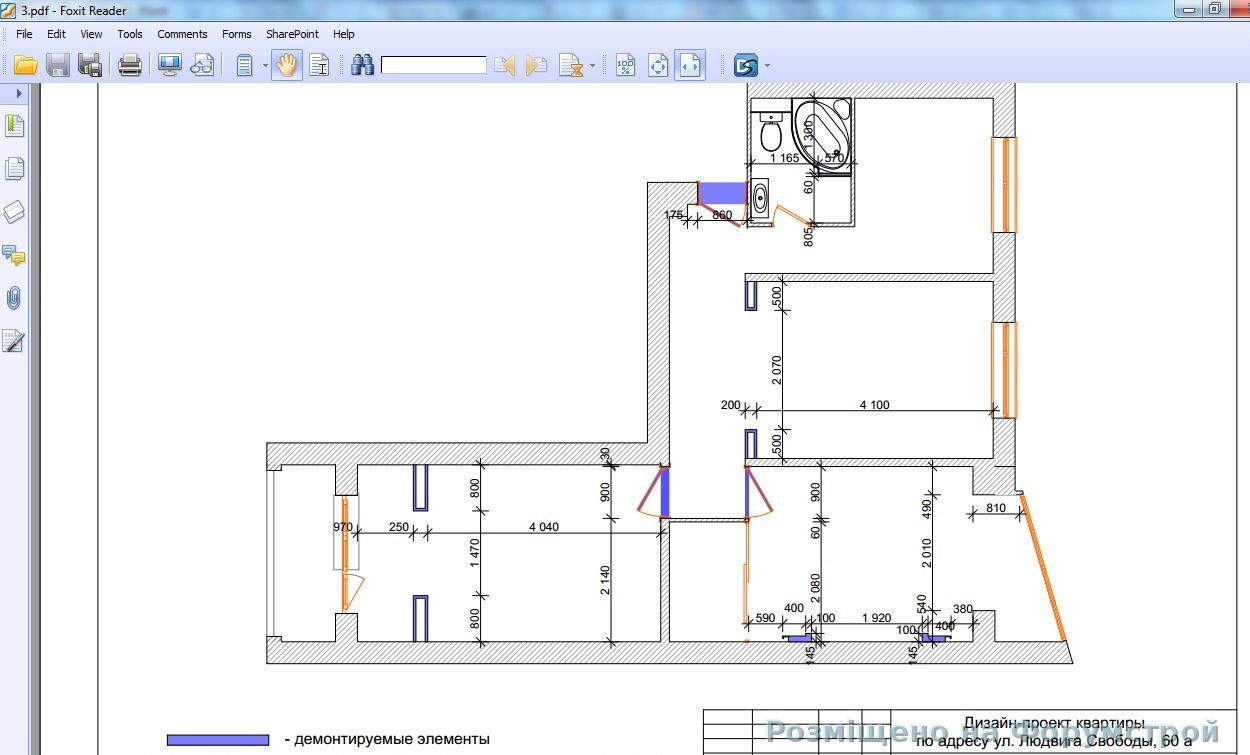1250x755 pixels.
Task: Click the Open folder icon
Action: coord(26,66)
